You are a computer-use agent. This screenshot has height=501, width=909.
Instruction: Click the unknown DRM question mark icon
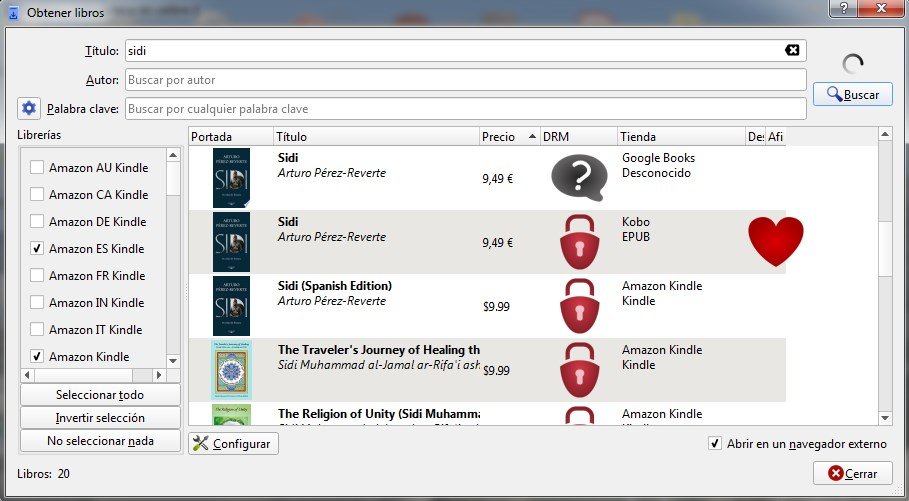click(579, 178)
